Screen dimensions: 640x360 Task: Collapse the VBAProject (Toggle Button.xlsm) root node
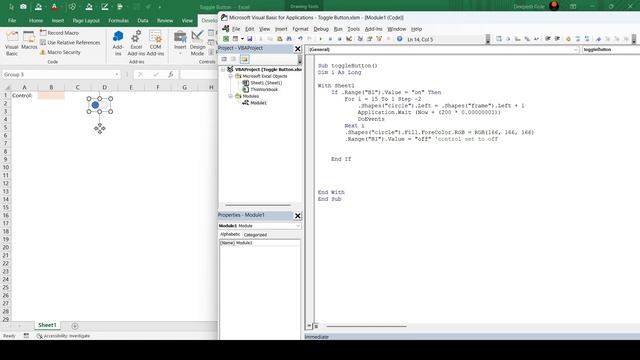(x=223, y=69)
